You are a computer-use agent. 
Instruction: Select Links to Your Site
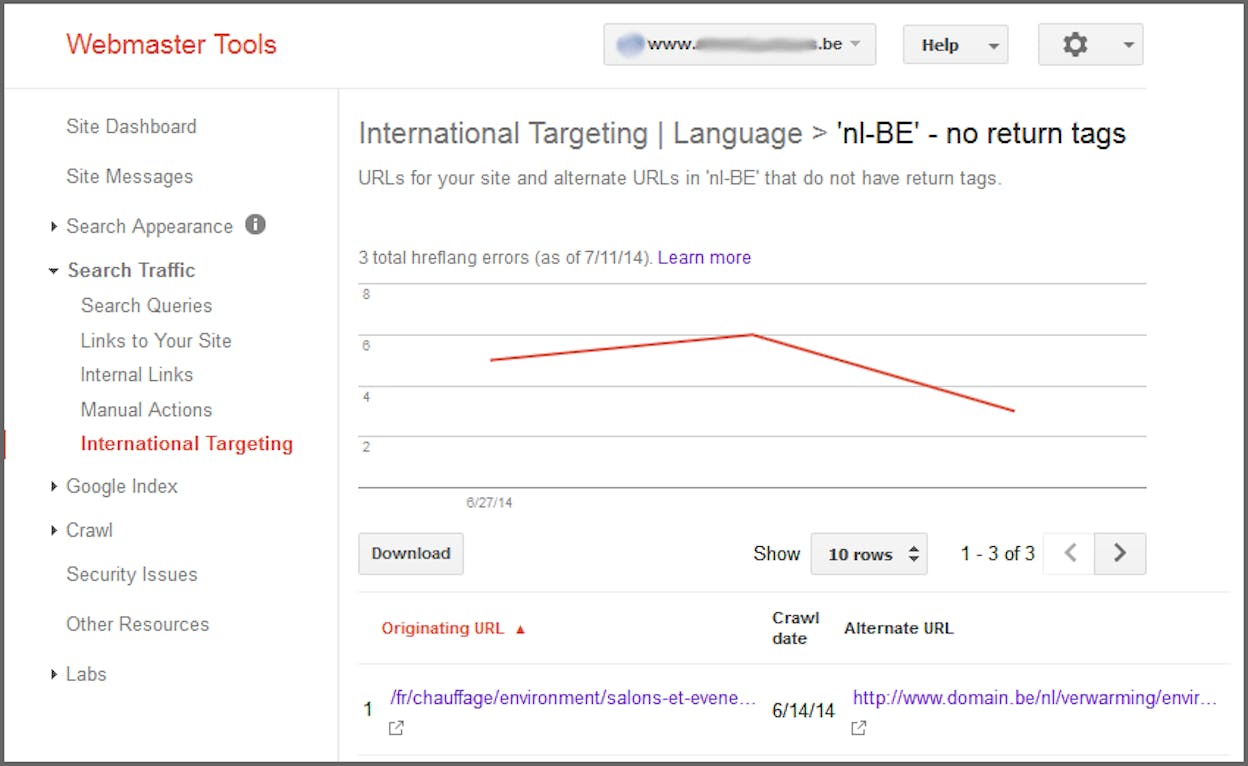[x=156, y=341]
